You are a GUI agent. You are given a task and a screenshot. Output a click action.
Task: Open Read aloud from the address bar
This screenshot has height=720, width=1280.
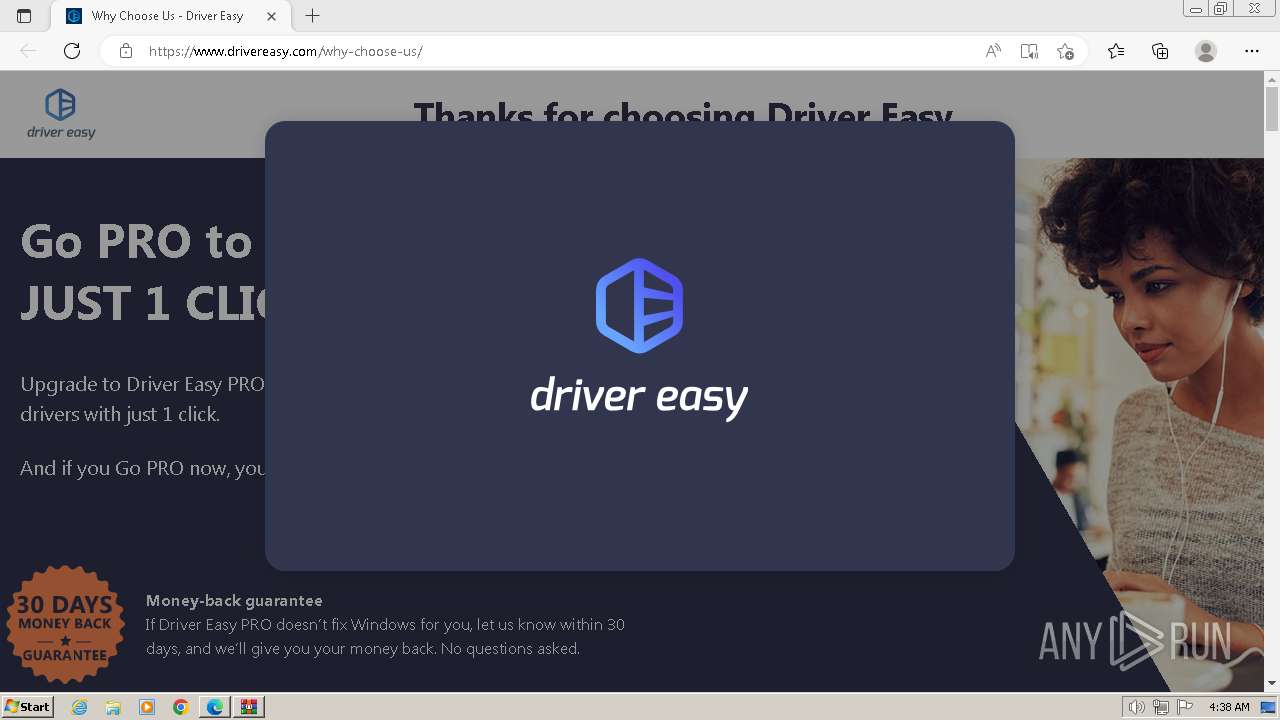pyautogui.click(x=993, y=51)
